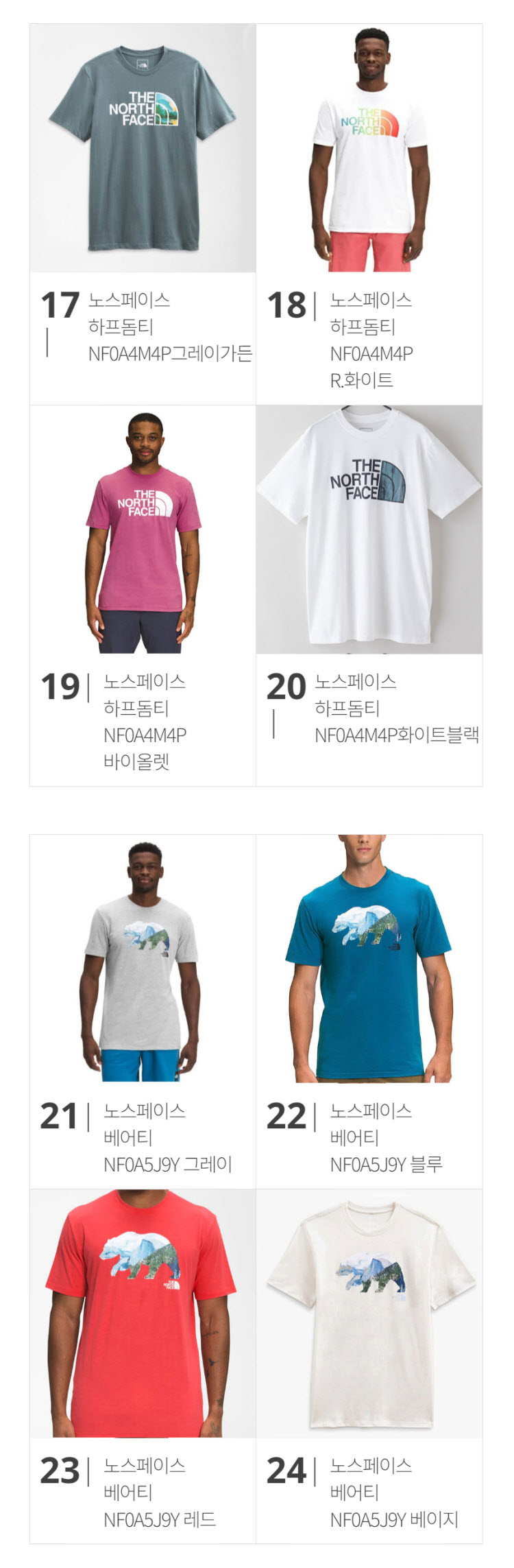Click item number 20
This screenshot has height=1568, width=514.
tap(286, 687)
